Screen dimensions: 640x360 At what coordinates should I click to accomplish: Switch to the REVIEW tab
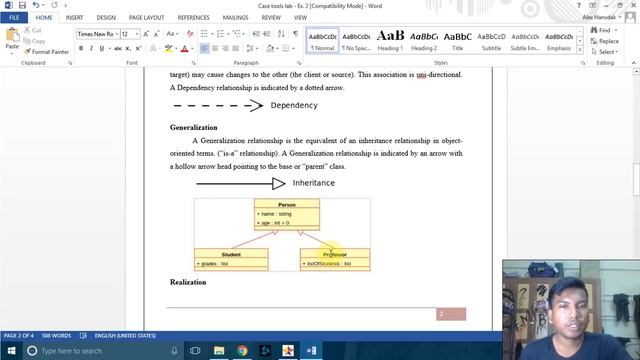[x=271, y=18]
